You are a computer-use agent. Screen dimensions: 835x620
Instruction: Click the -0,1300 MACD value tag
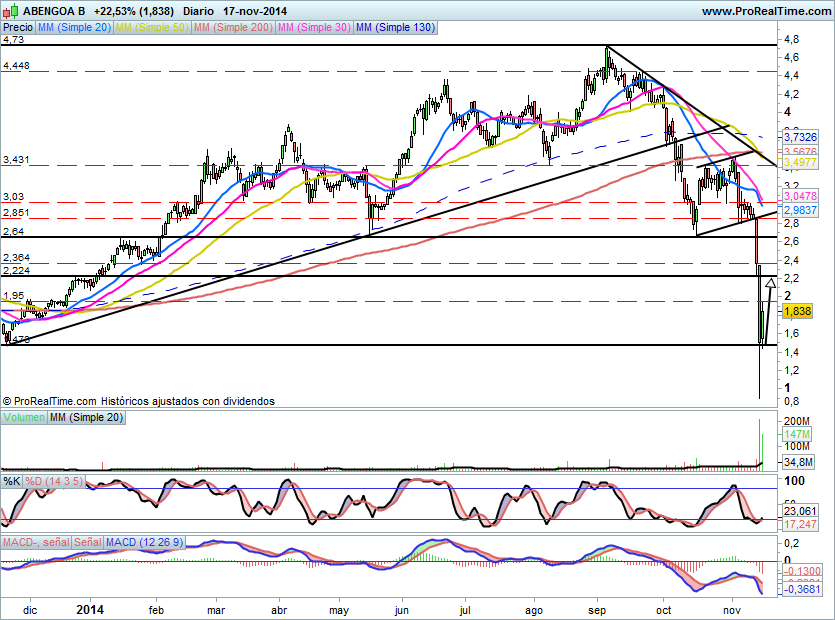(801, 571)
